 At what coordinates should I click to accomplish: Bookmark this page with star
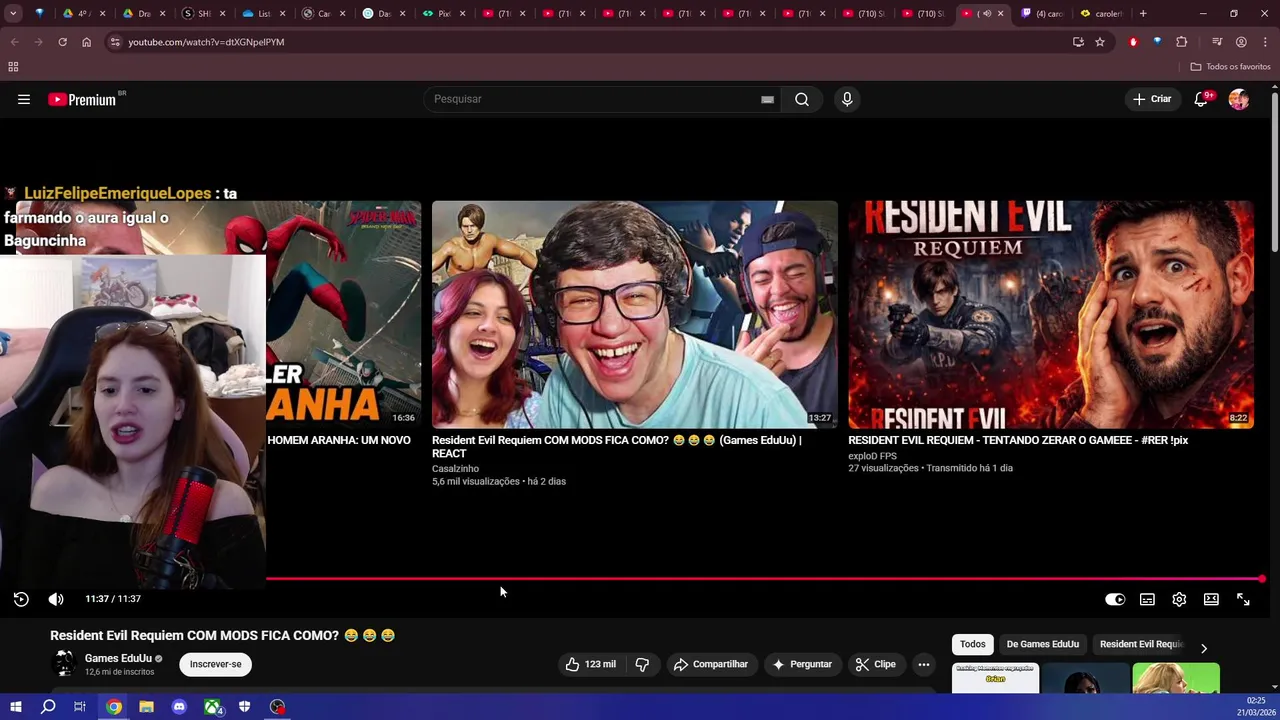click(1100, 42)
